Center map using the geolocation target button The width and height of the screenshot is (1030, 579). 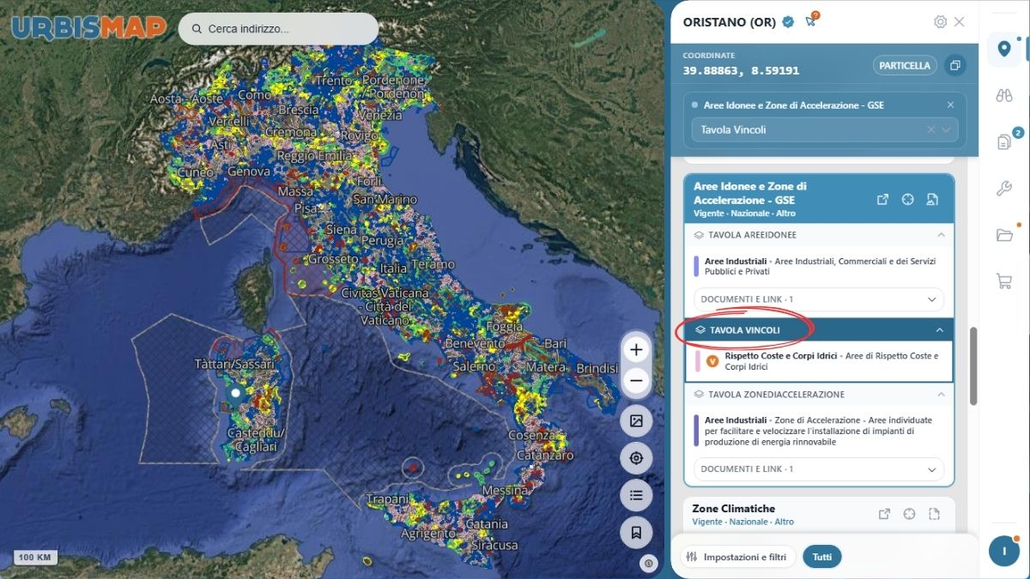[636, 458]
